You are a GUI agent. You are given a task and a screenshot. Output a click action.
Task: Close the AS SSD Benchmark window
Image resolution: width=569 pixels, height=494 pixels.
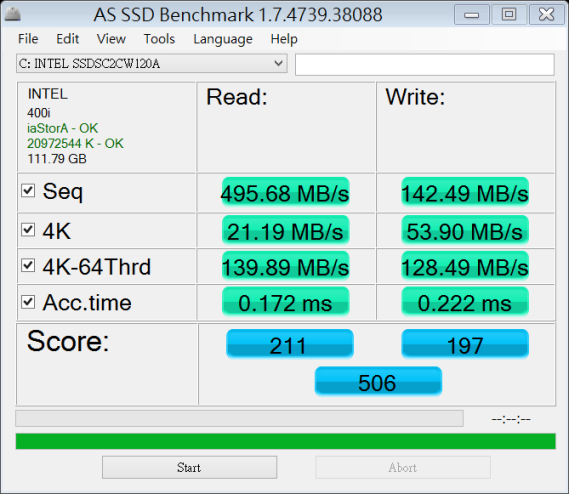[x=547, y=15]
